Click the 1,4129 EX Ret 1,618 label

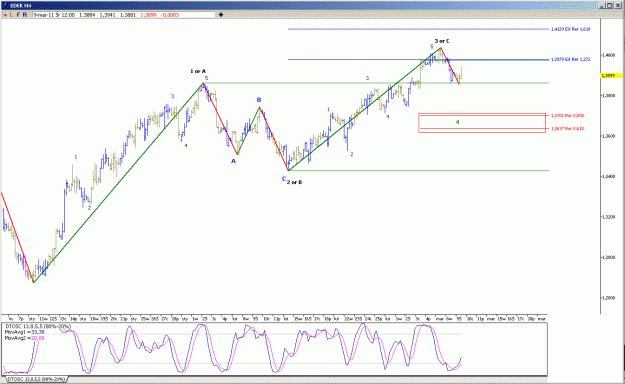point(571,29)
